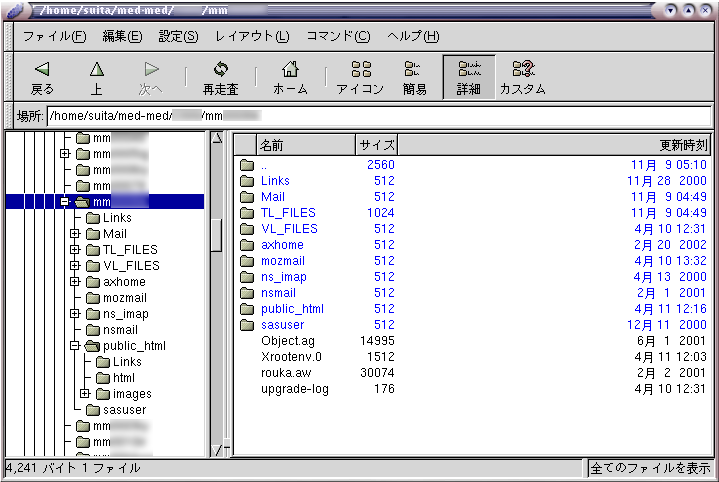Click the 上 (Up) directory icon
This screenshot has width=719, height=482.
[x=97, y=69]
